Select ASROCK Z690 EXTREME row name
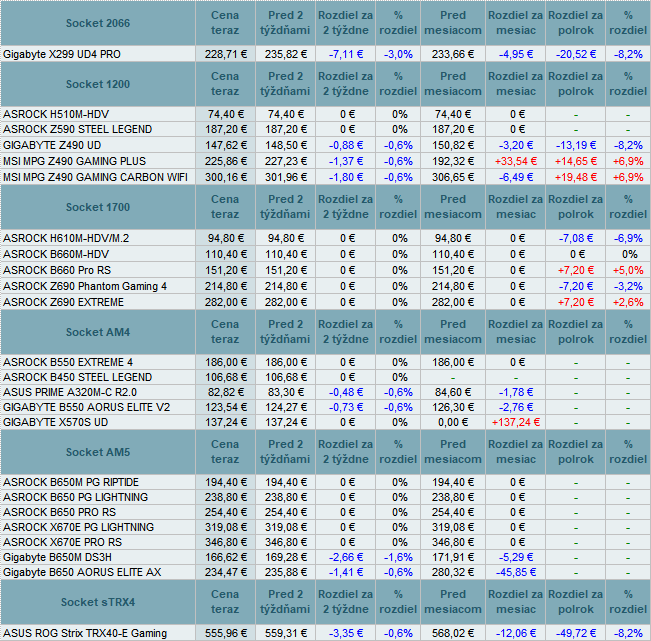The width and height of the screenshot is (651, 641). click(64, 302)
